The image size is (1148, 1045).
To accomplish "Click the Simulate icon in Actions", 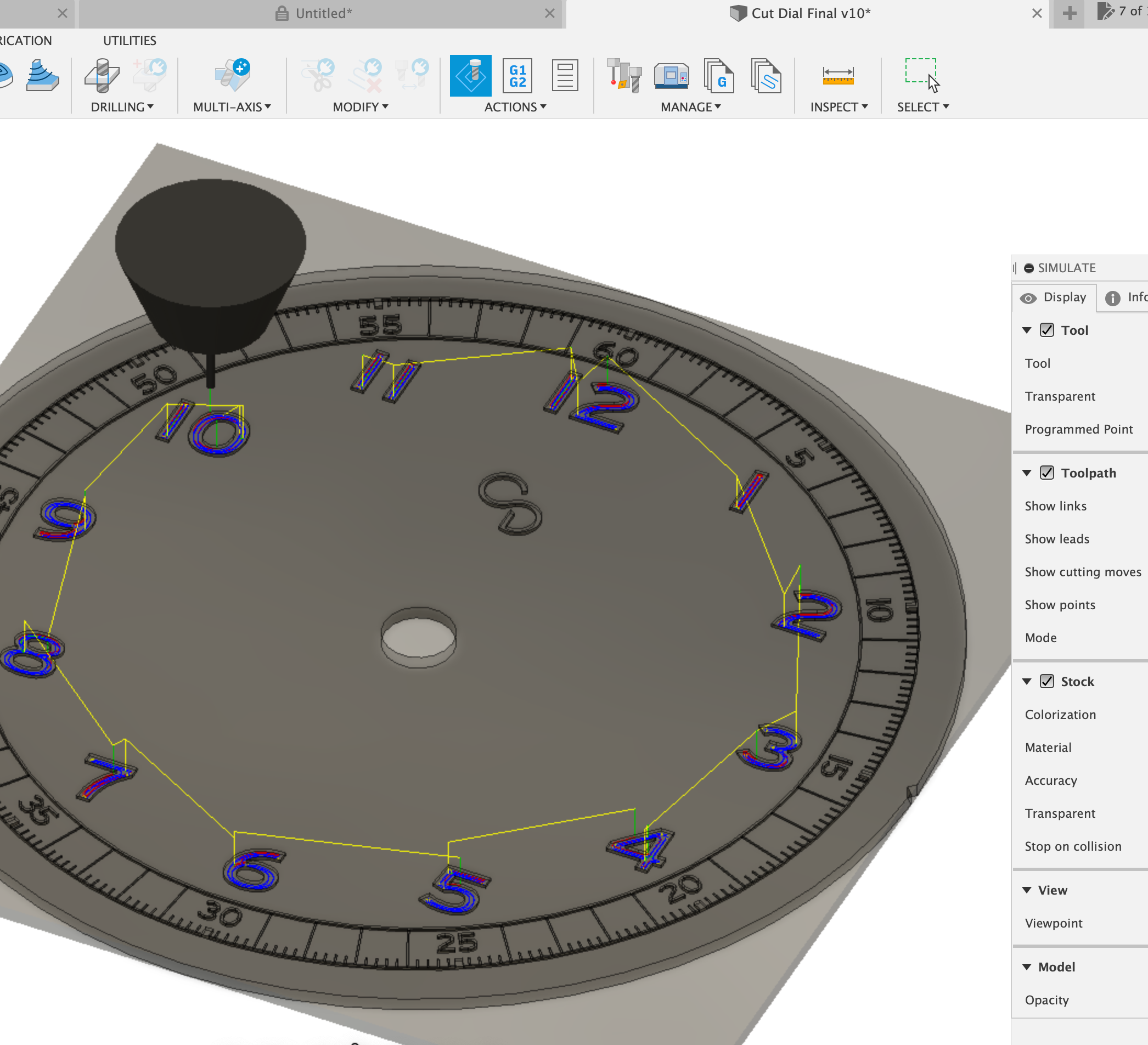I will click(470, 76).
